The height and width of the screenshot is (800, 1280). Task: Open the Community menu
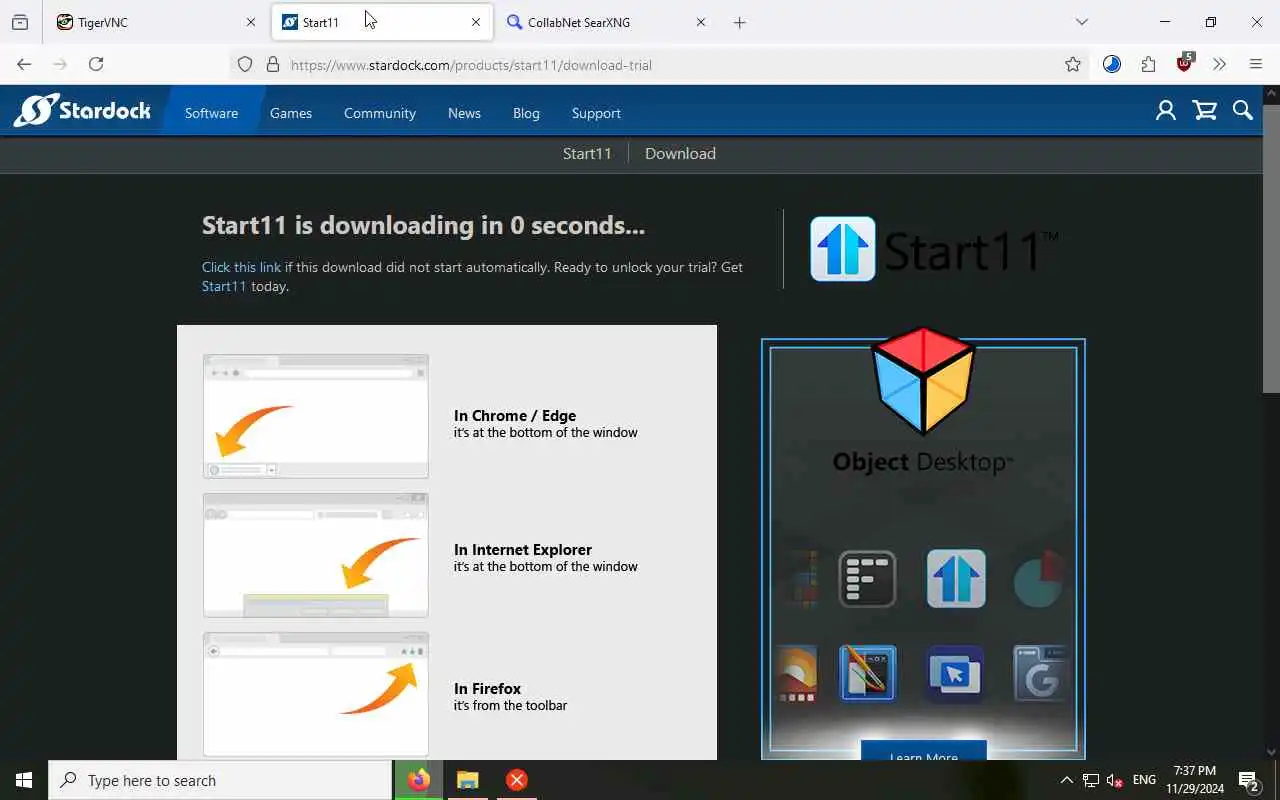pos(380,113)
